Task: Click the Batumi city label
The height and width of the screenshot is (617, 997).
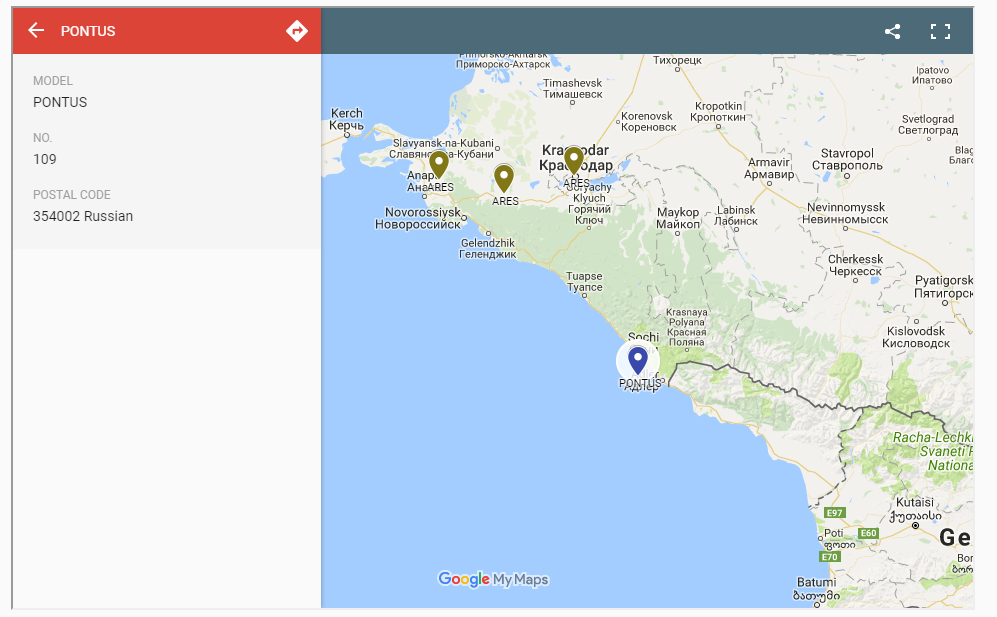Action: [x=816, y=588]
